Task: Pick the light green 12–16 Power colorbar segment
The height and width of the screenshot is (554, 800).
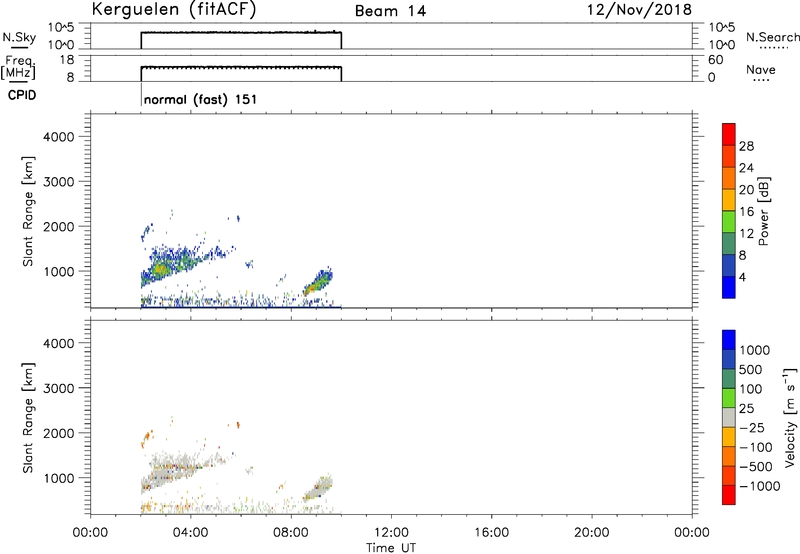Action: [729, 222]
